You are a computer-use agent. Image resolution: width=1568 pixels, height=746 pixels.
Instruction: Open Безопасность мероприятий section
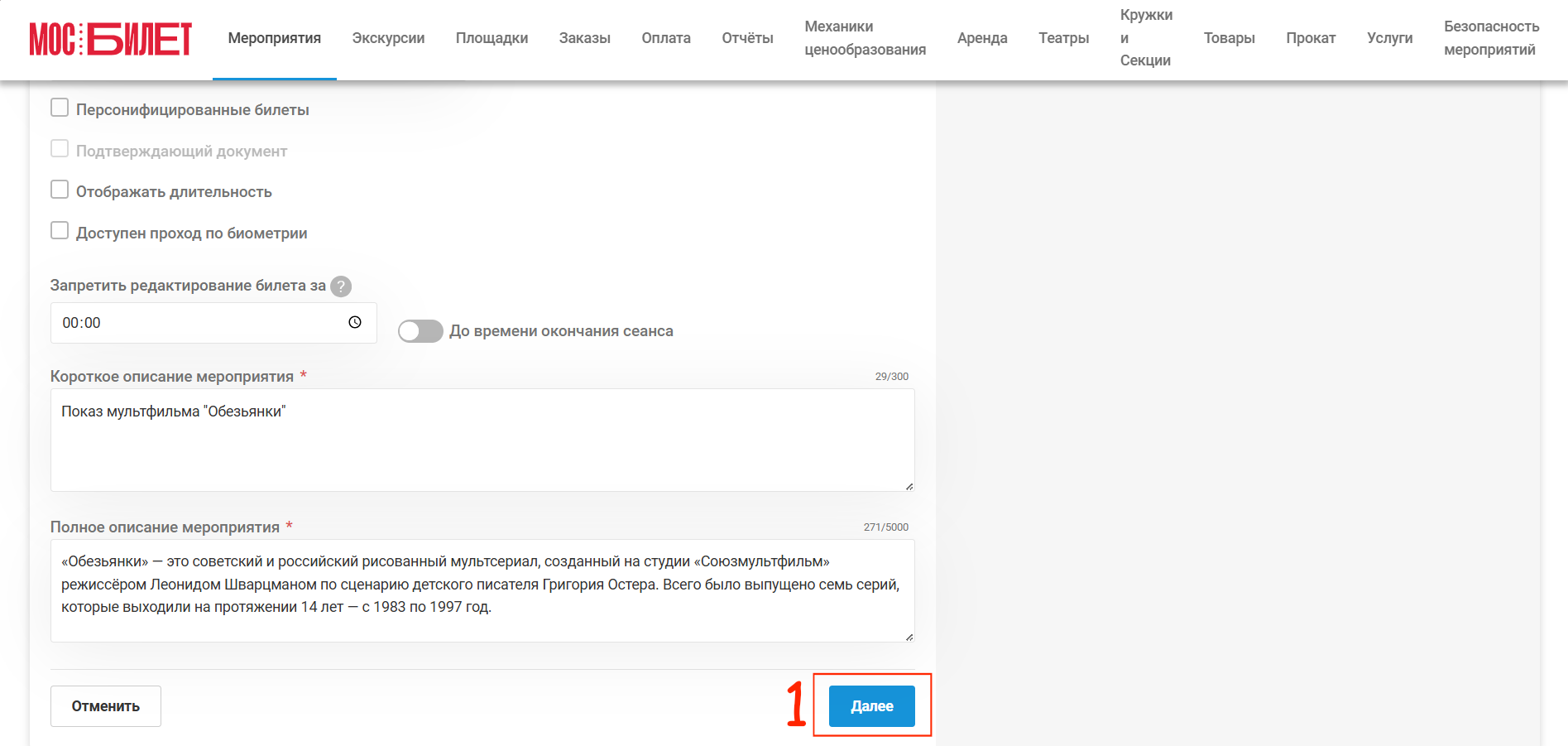point(1492,38)
